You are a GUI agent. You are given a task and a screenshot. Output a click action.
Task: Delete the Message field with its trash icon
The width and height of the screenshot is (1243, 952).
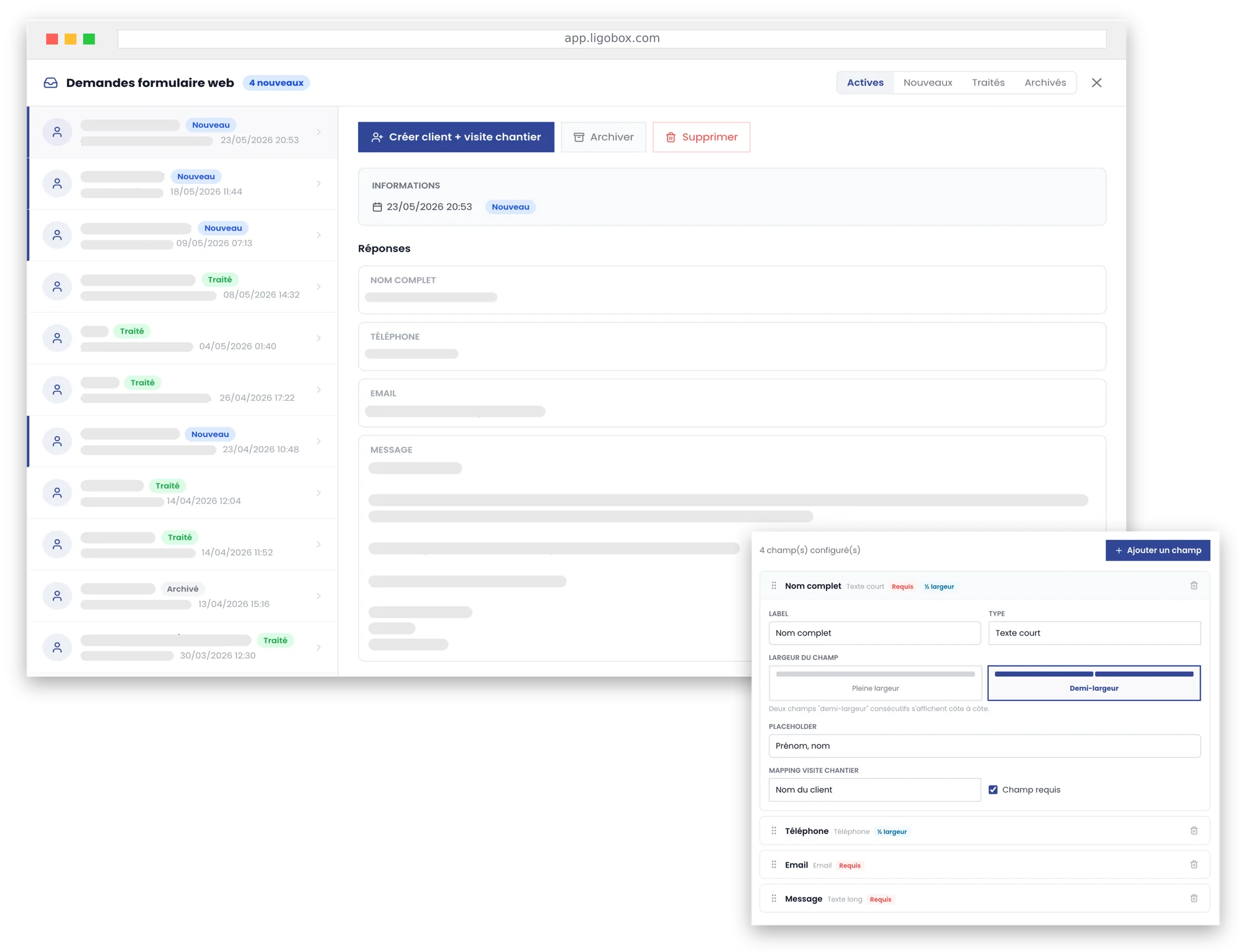point(1194,898)
